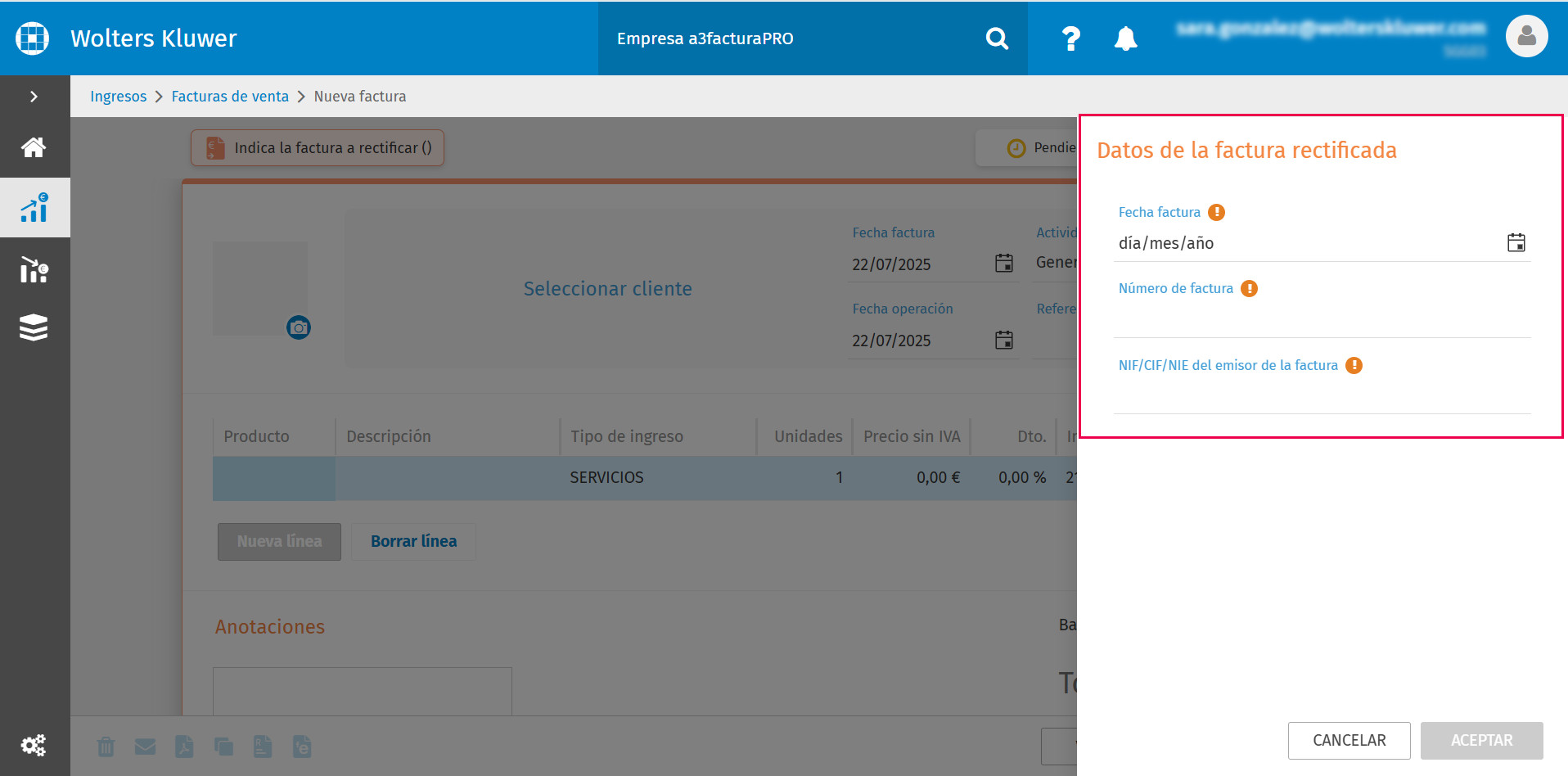Open the stacked layers icon in sidebar
The height and width of the screenshot is (776, 1568).
34,327
